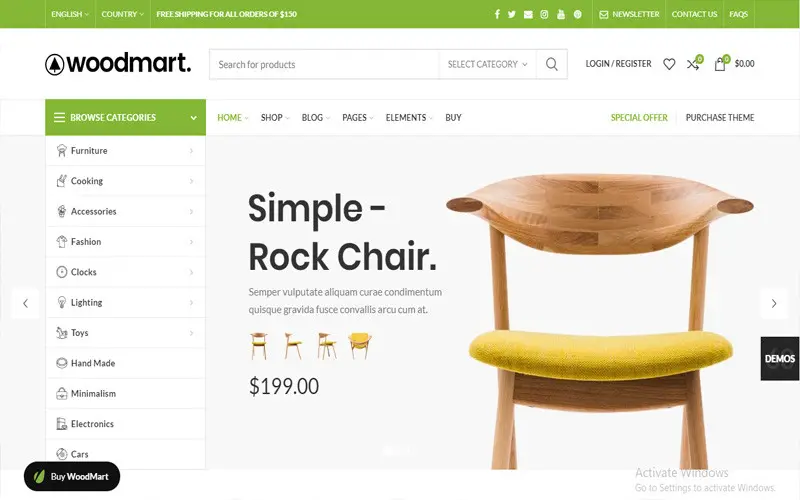Click the Search for products field
Screen dimensions: 800x500
point(324,64)
